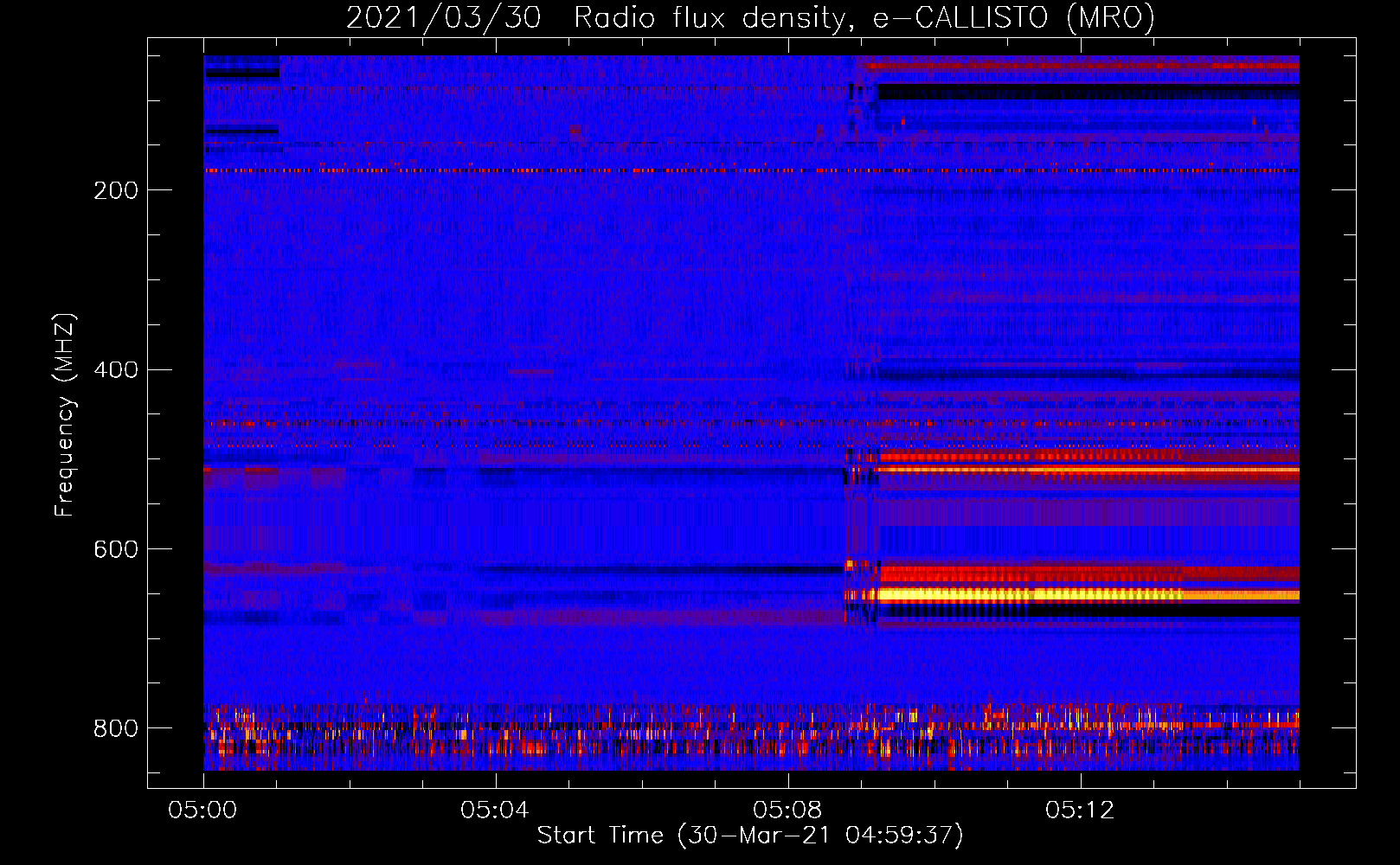Image resolution: width=1400 pixels, height=865 pixels.
Task: Click the 05:08 time tick label
Action: coord(787,811)
